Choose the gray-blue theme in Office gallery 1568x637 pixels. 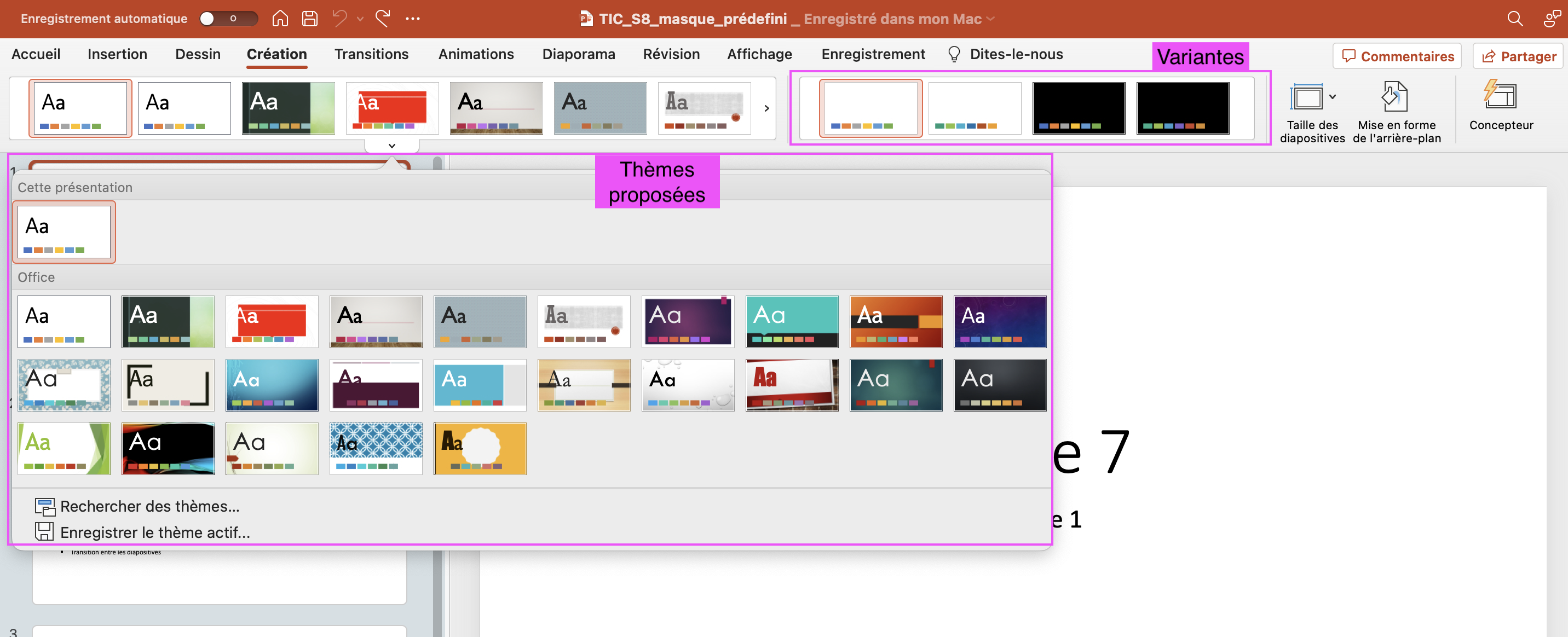tap(480, 322)
